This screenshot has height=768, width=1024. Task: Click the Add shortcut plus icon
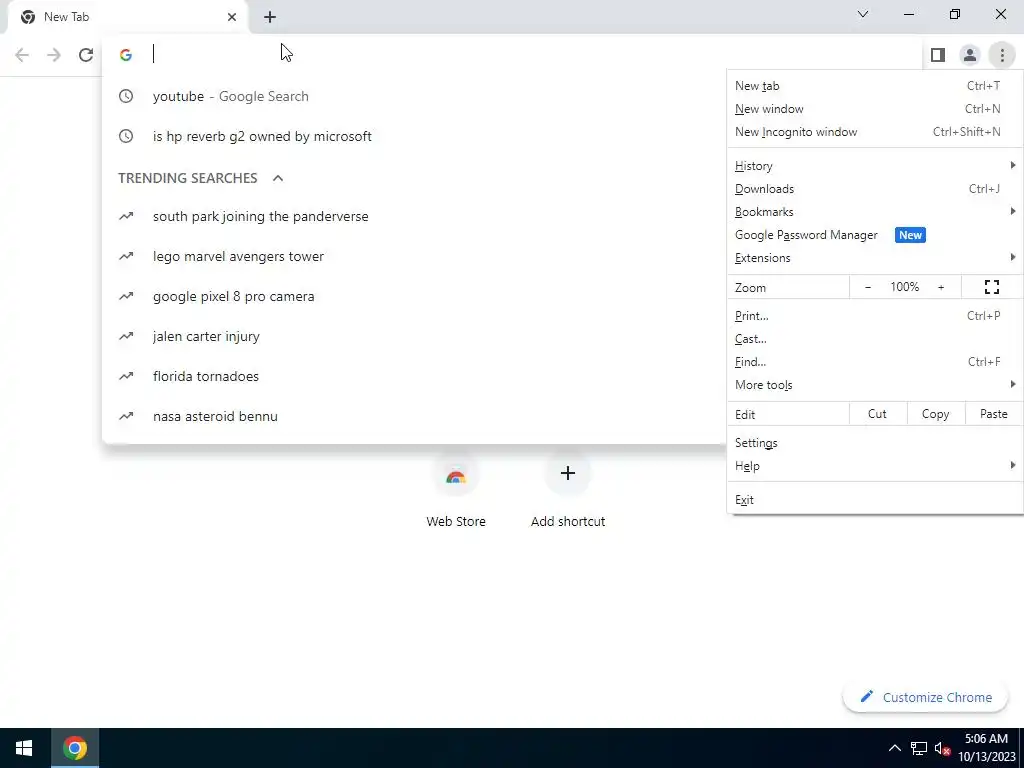coord(568,473)
